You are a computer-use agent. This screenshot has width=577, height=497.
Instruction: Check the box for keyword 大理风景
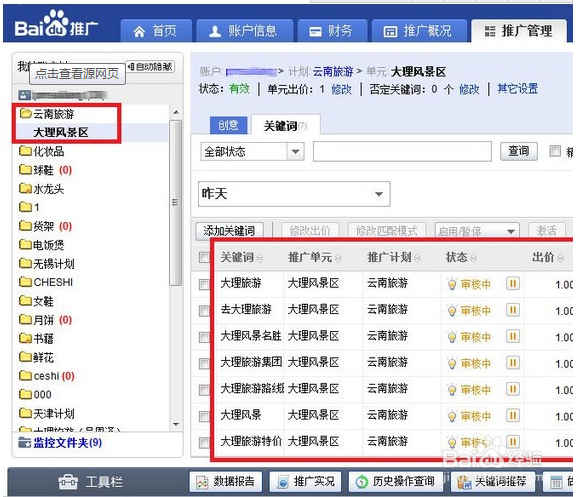[x=204, y=416]
